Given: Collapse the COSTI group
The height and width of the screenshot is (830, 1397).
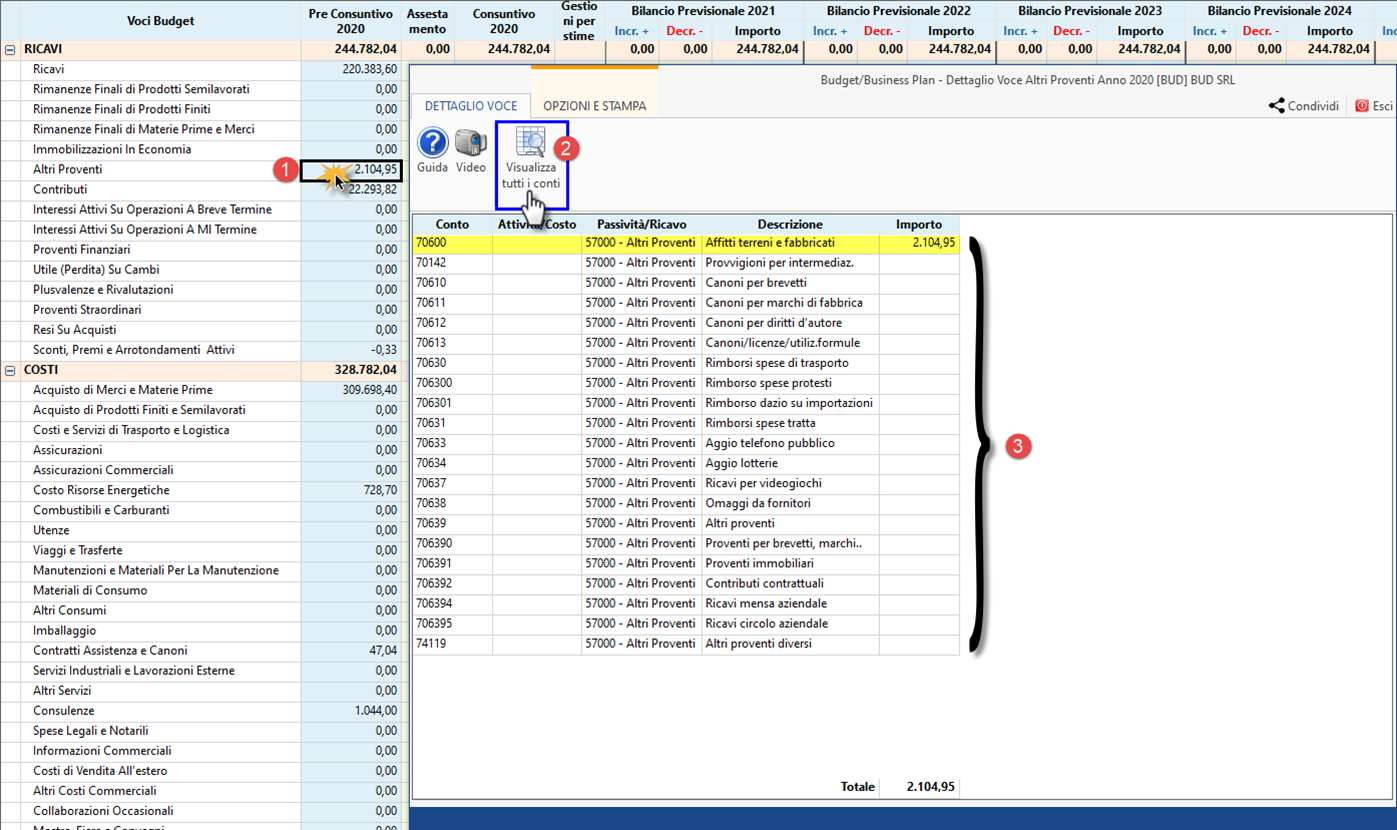Looking at the screenshot, I should point(10,370).
